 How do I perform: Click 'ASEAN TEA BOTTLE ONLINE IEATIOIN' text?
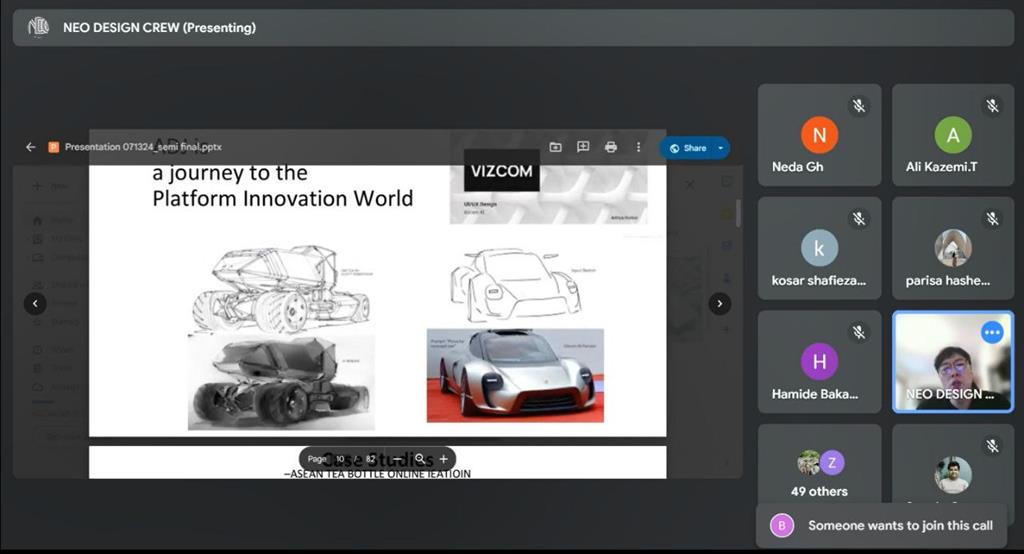tap(377, 474)
